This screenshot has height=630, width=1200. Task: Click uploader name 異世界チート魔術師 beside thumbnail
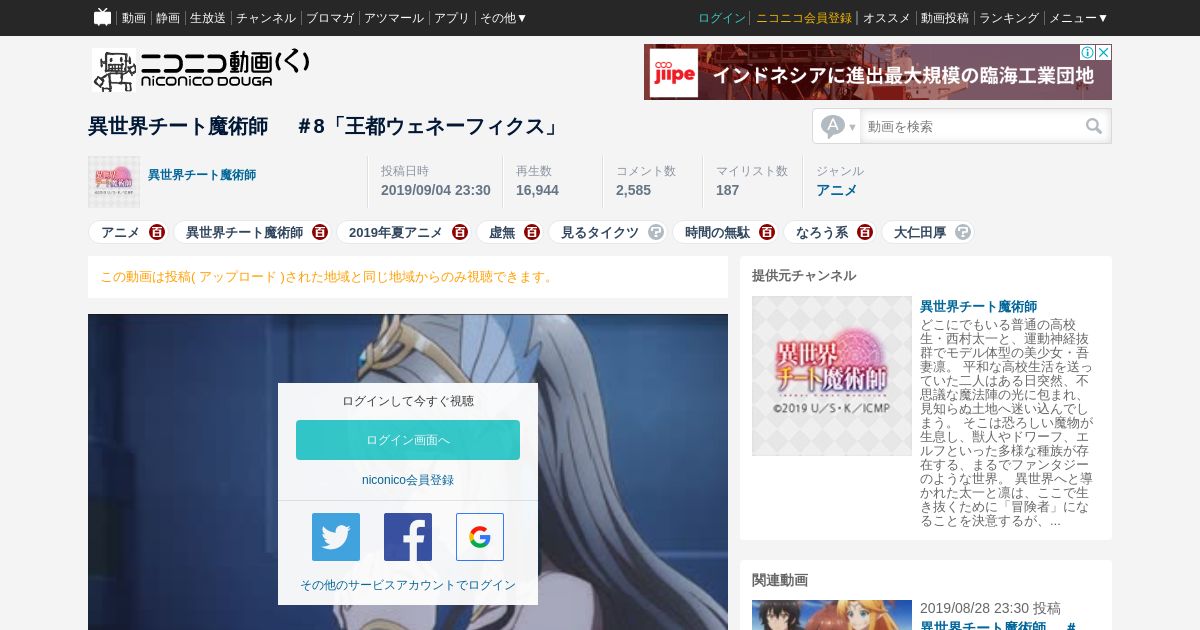click(x=202, y=175)
